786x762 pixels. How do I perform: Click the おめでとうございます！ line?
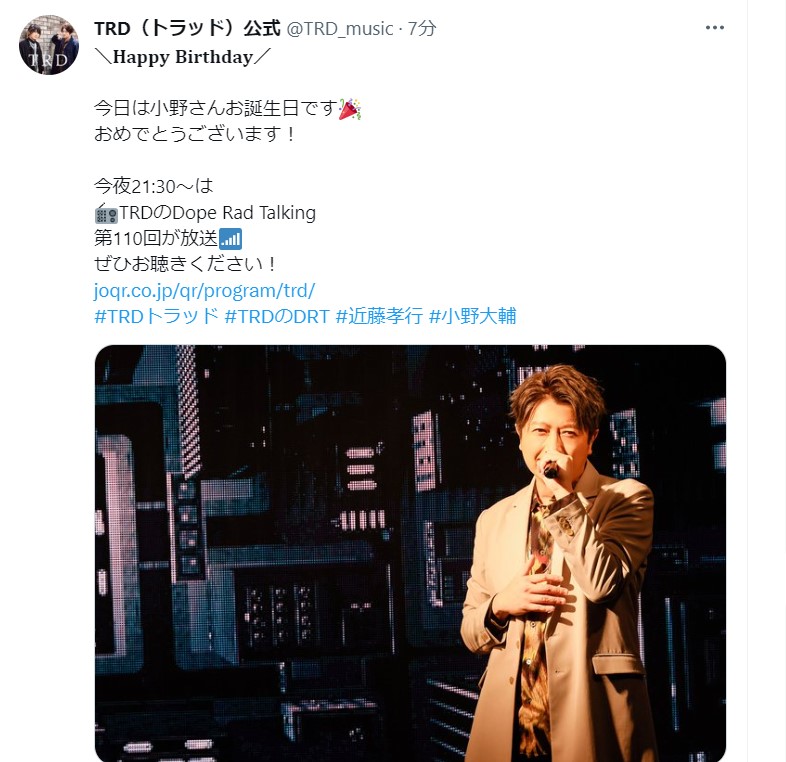[x=195, y=134]
